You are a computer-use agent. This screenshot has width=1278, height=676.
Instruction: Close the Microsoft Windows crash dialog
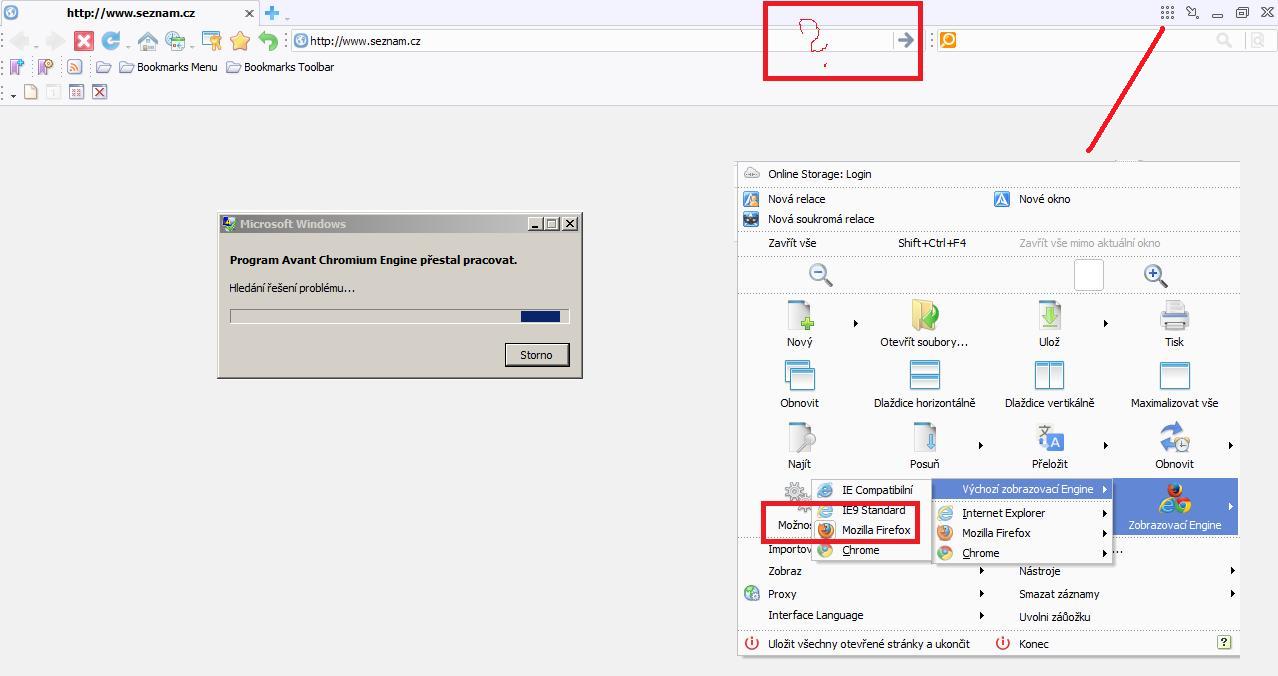point(570,224)
